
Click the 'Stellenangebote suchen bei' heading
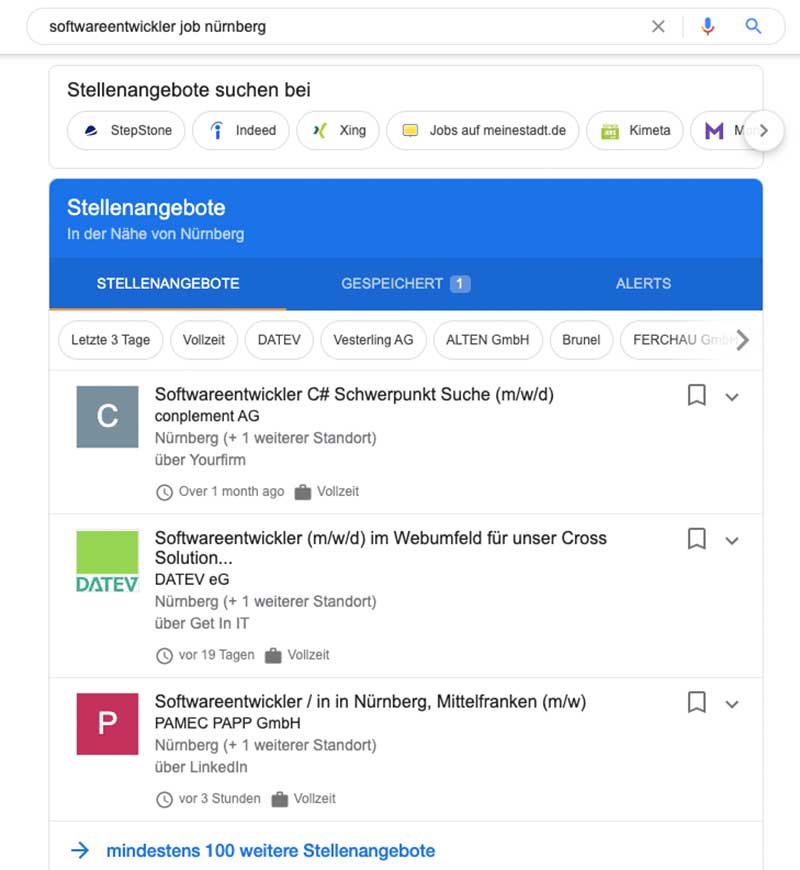pos(189,90)
